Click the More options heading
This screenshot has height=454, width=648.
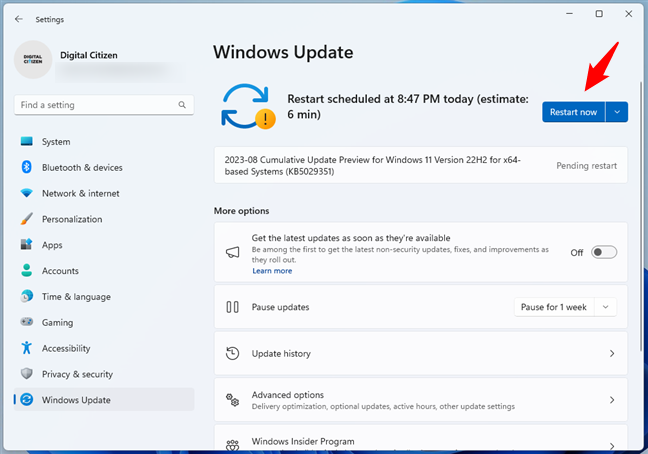click(x=241, y=211)
